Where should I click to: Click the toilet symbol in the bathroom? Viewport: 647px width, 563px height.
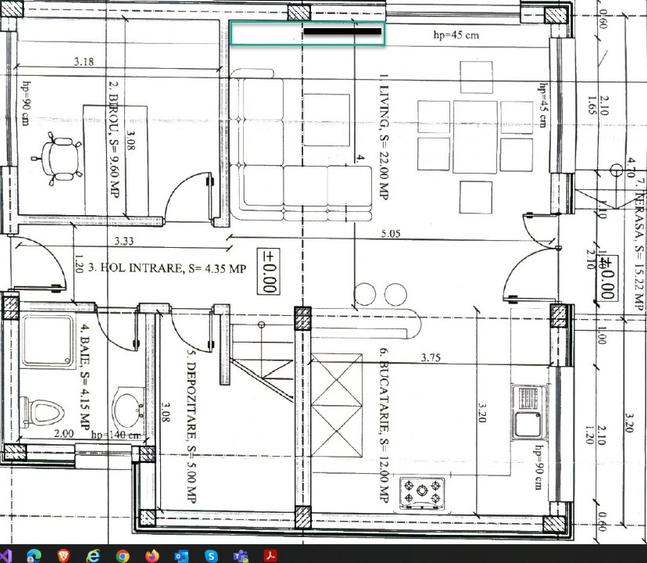tap(43, 412)
